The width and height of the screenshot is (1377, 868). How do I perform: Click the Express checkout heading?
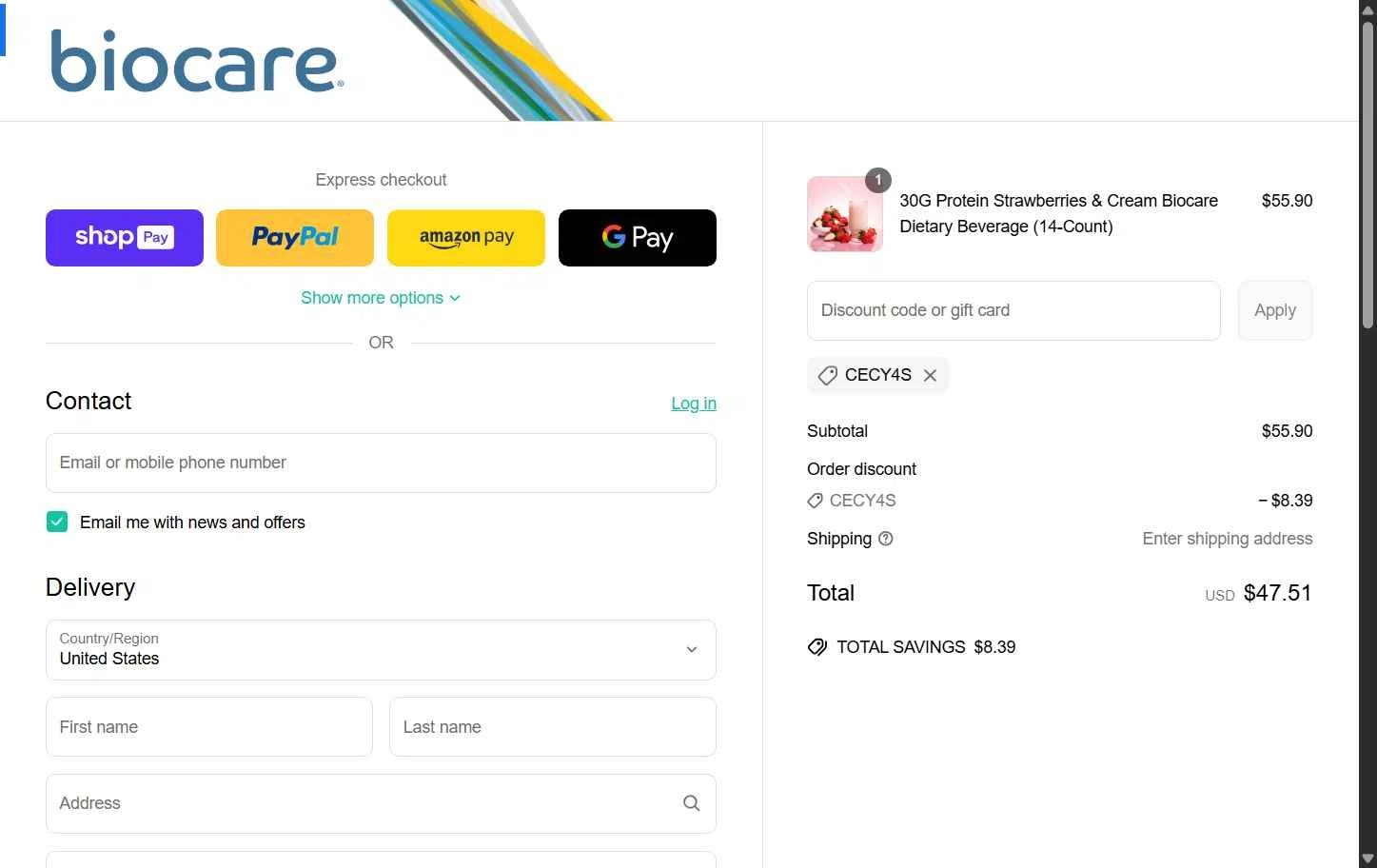click(381, 180)
